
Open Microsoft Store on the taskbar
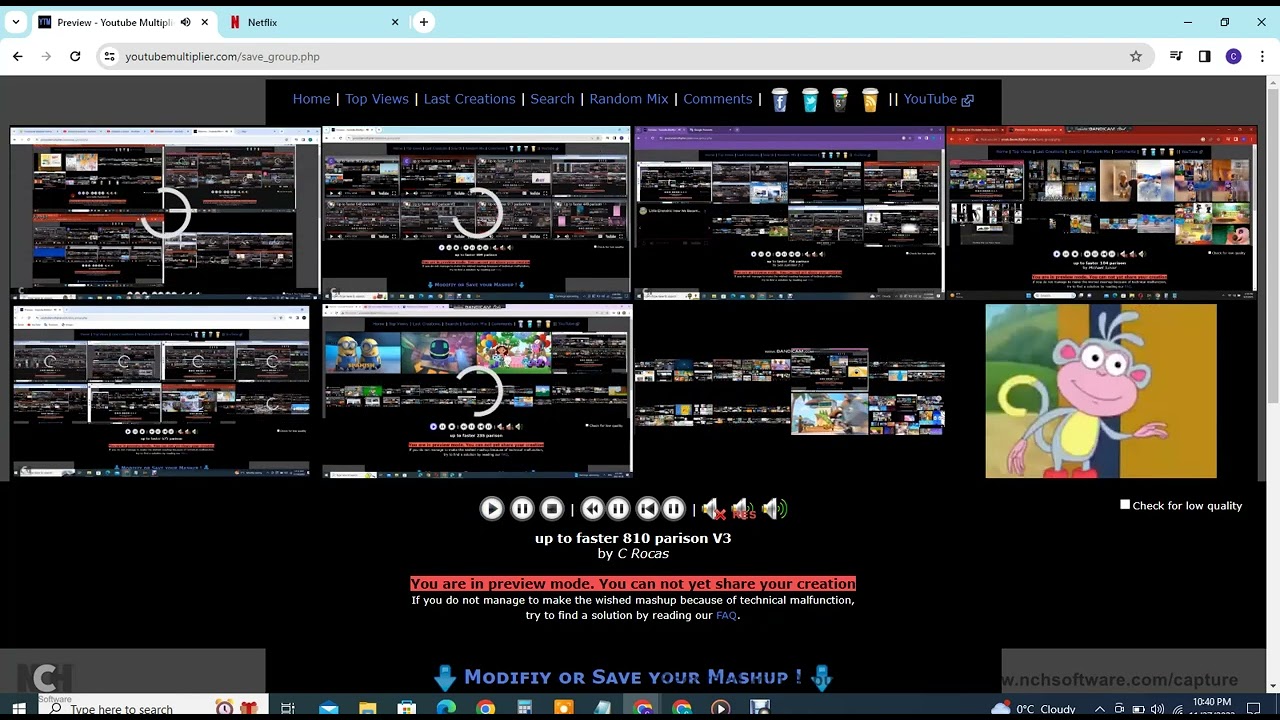(406, 708)
